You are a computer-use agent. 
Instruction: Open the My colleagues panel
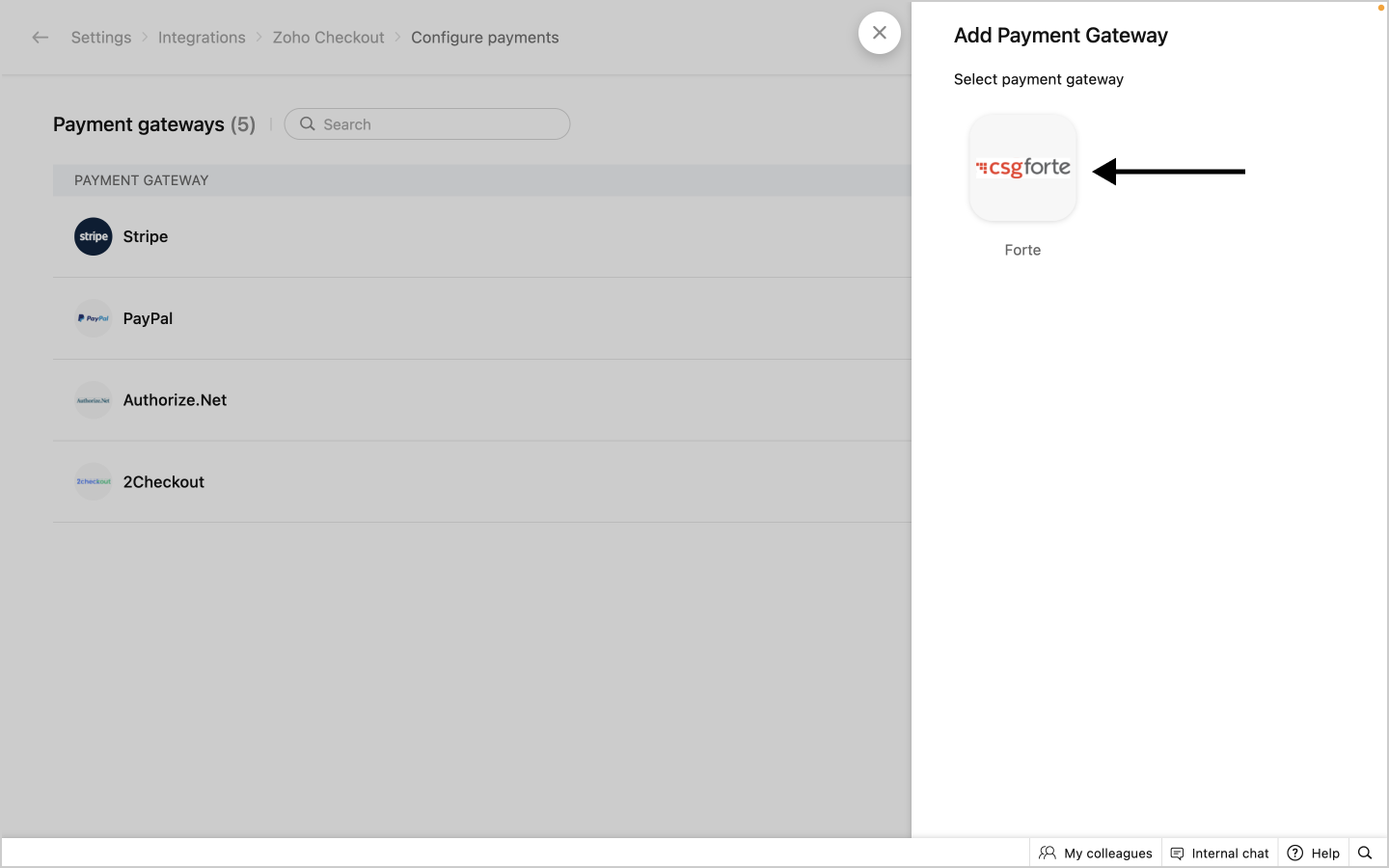1096,854
